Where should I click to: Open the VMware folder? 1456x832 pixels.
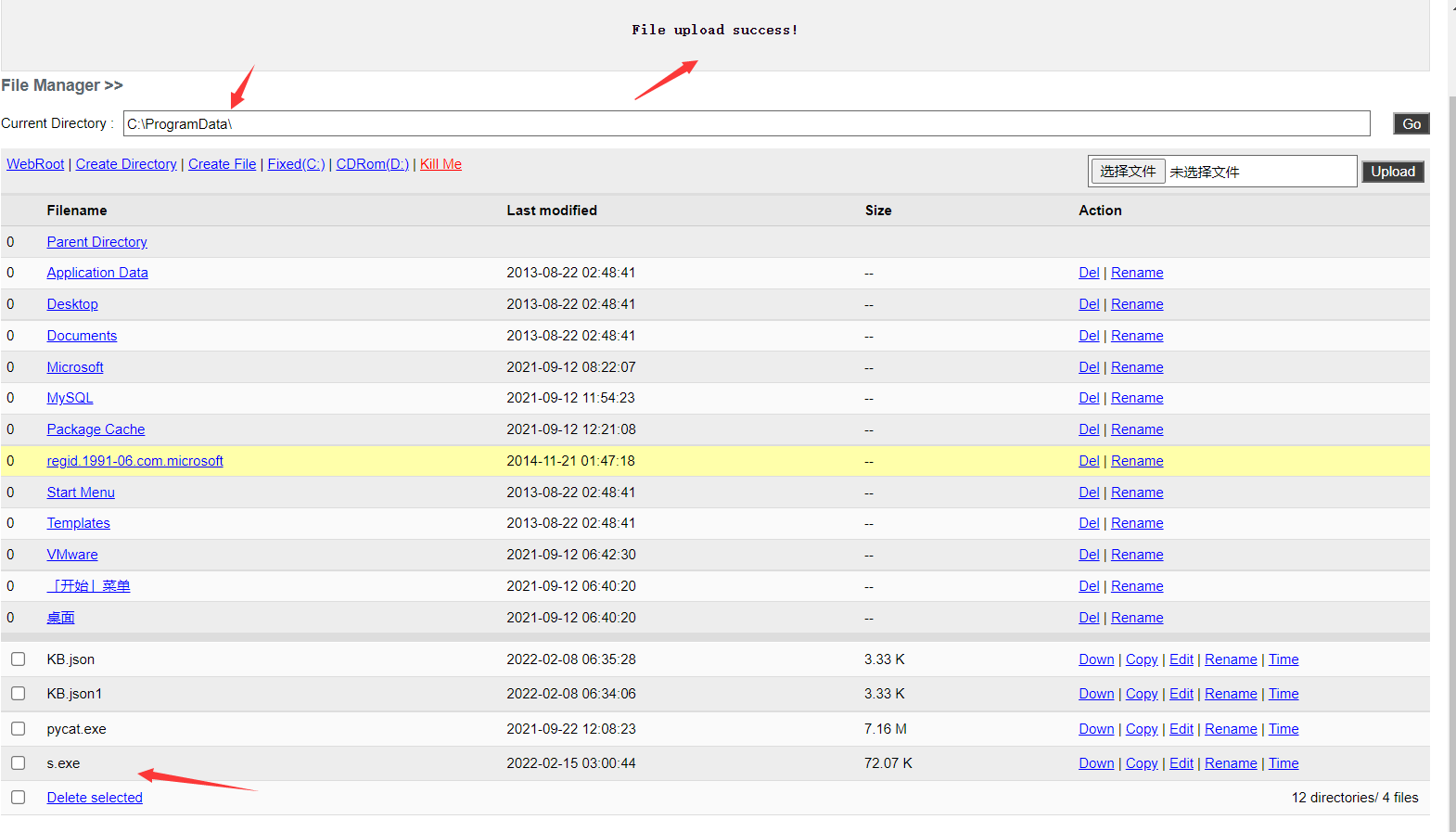click(x=72, y=555)
